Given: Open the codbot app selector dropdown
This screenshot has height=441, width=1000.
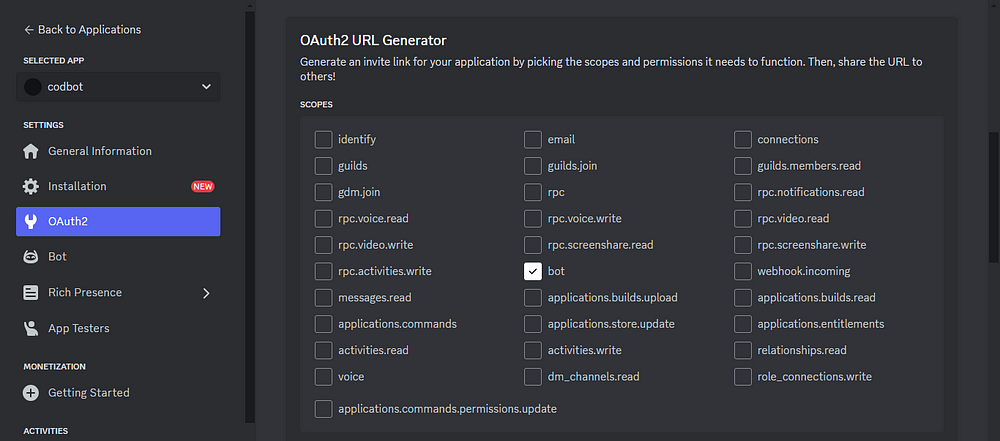Looking at the screenshot, I should [x=118, y=87].
